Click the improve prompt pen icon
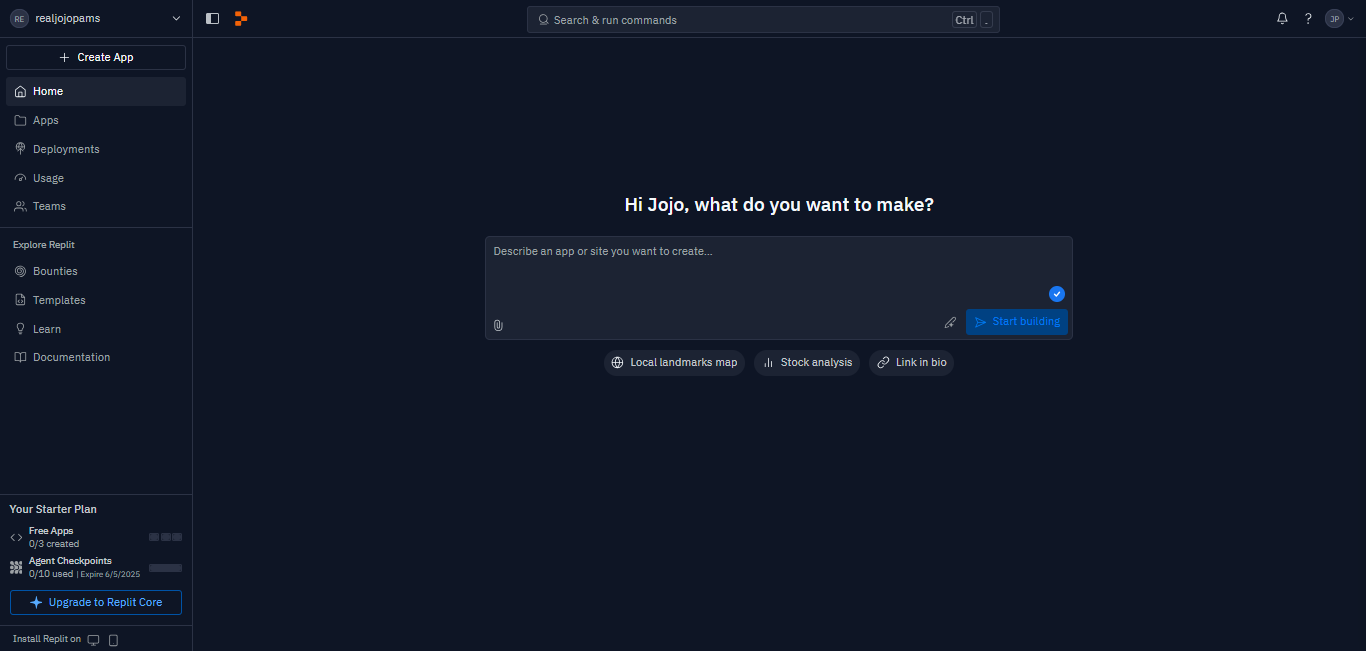The height and width of the screenshot is (651, 1366). click(x=950, y=322)
